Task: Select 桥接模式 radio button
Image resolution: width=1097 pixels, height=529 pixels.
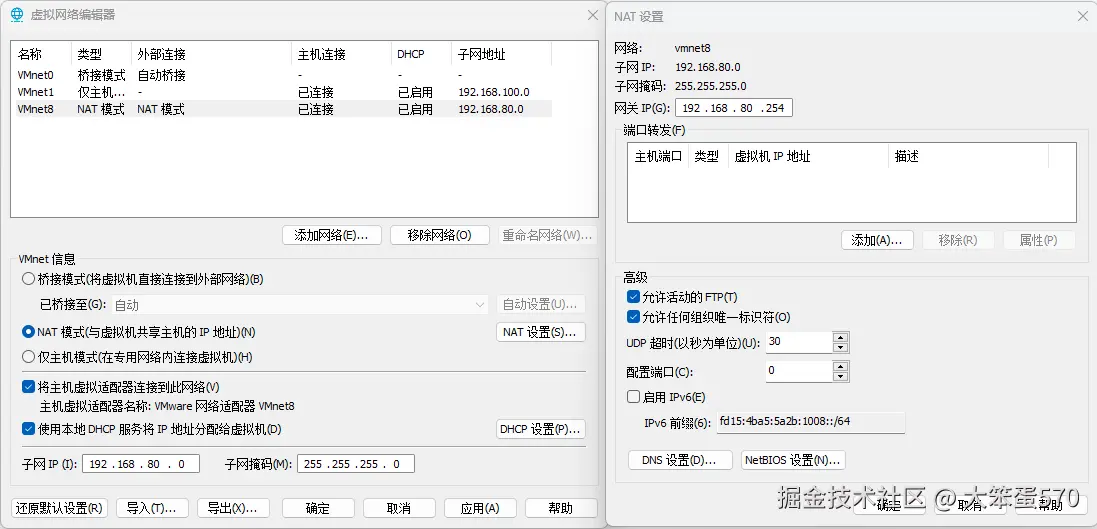Action: (29, 279)
